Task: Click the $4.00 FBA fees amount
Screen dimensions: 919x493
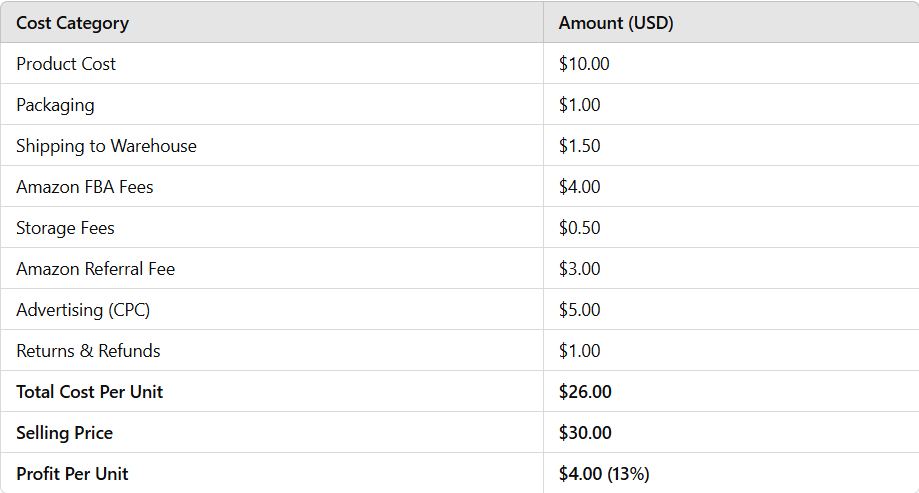Action: 580,186
